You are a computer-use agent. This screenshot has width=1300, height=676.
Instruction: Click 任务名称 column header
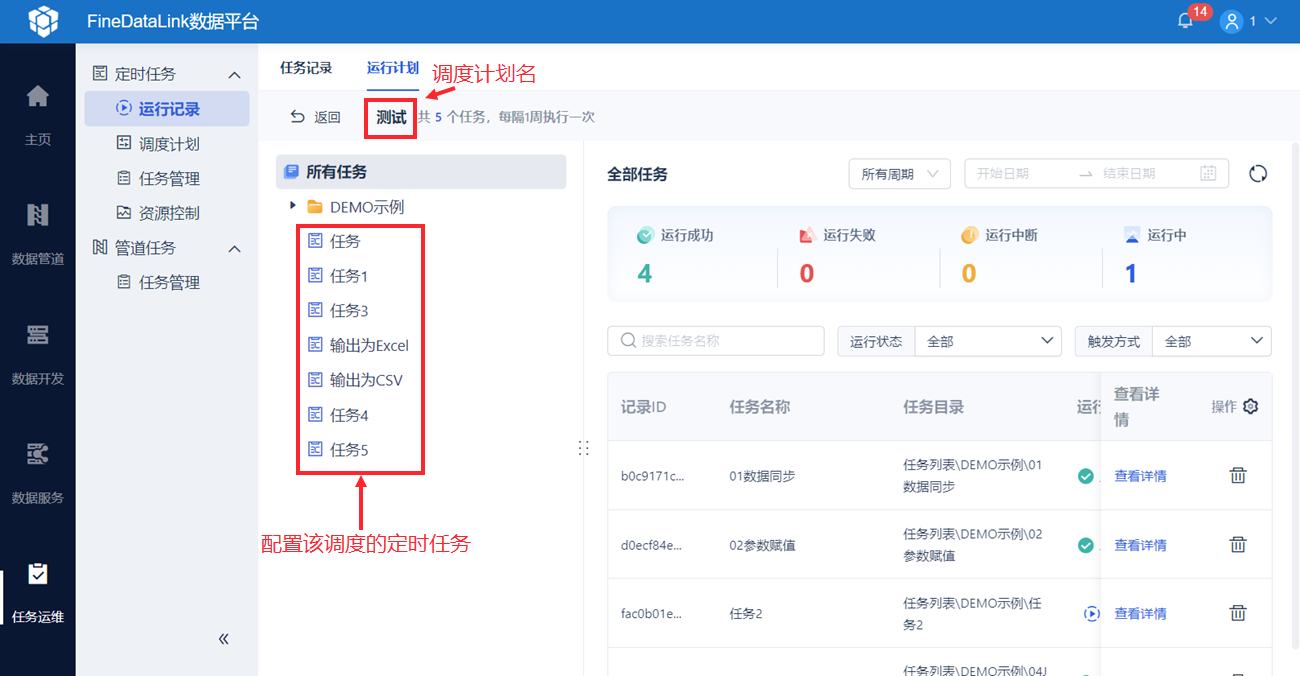pyautogui.click(x=760, y=407)
